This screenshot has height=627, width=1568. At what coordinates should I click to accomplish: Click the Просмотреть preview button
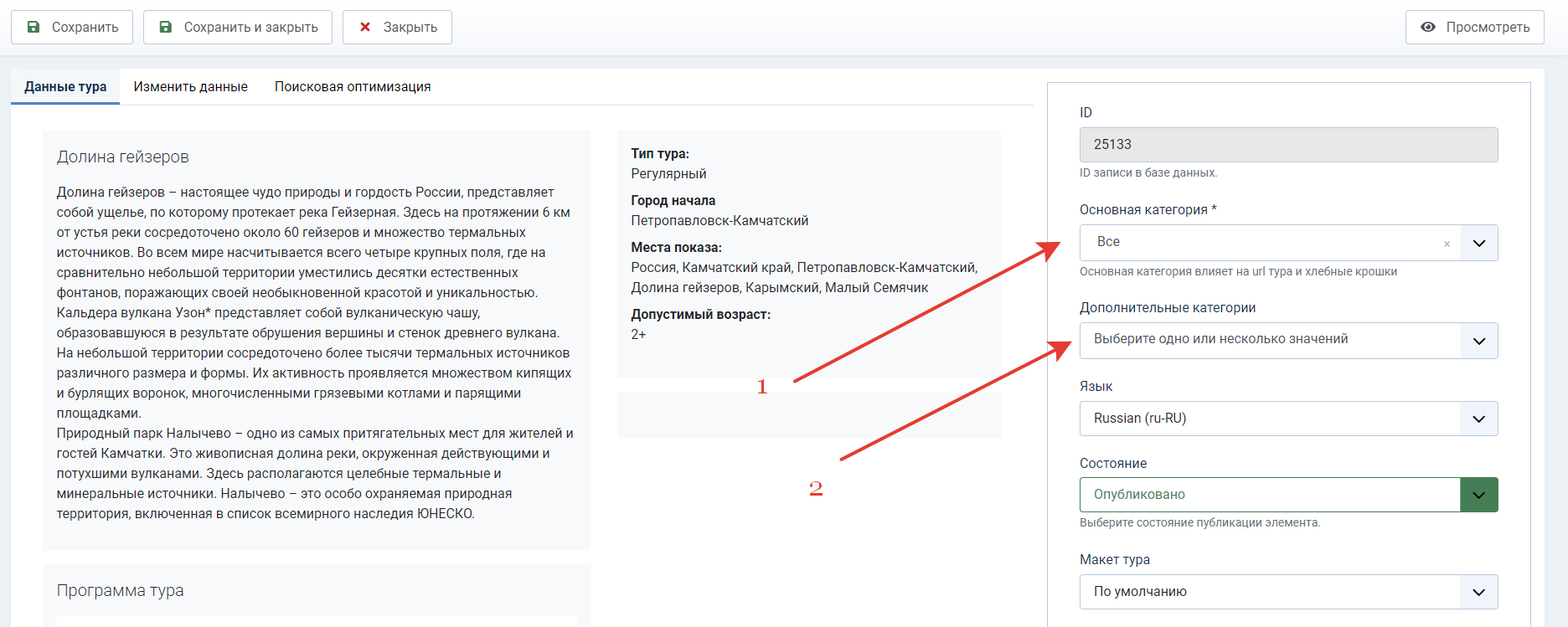[x=1475, y=27]
